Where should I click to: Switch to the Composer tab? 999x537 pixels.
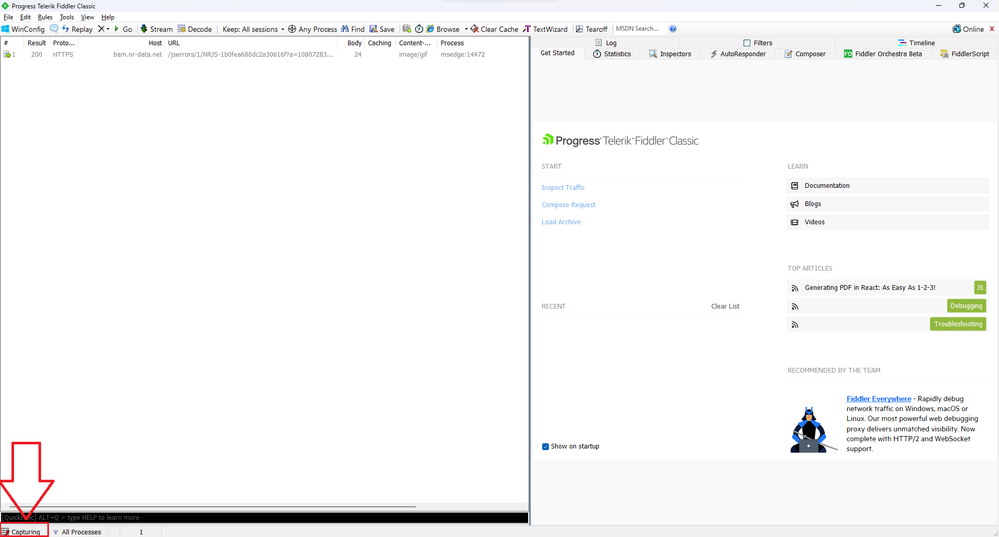point(805,54)
